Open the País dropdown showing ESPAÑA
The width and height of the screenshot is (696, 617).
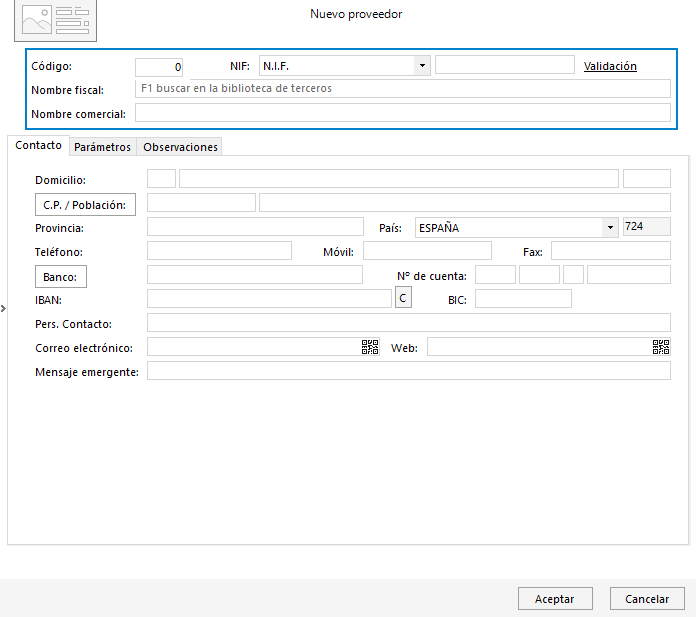click(x=610, y=227)
